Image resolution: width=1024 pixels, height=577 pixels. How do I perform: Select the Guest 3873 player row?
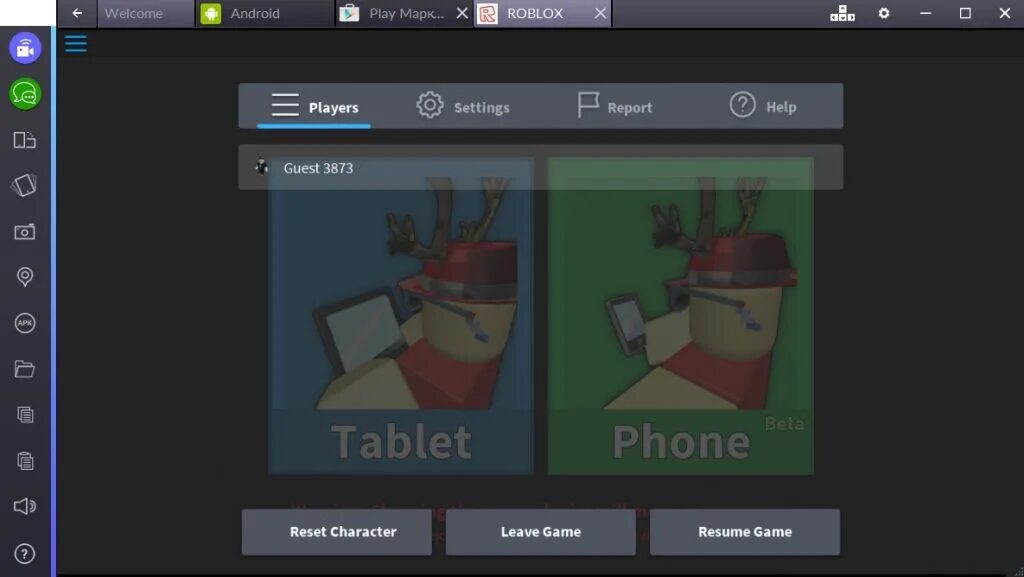[x=541, y=168]
